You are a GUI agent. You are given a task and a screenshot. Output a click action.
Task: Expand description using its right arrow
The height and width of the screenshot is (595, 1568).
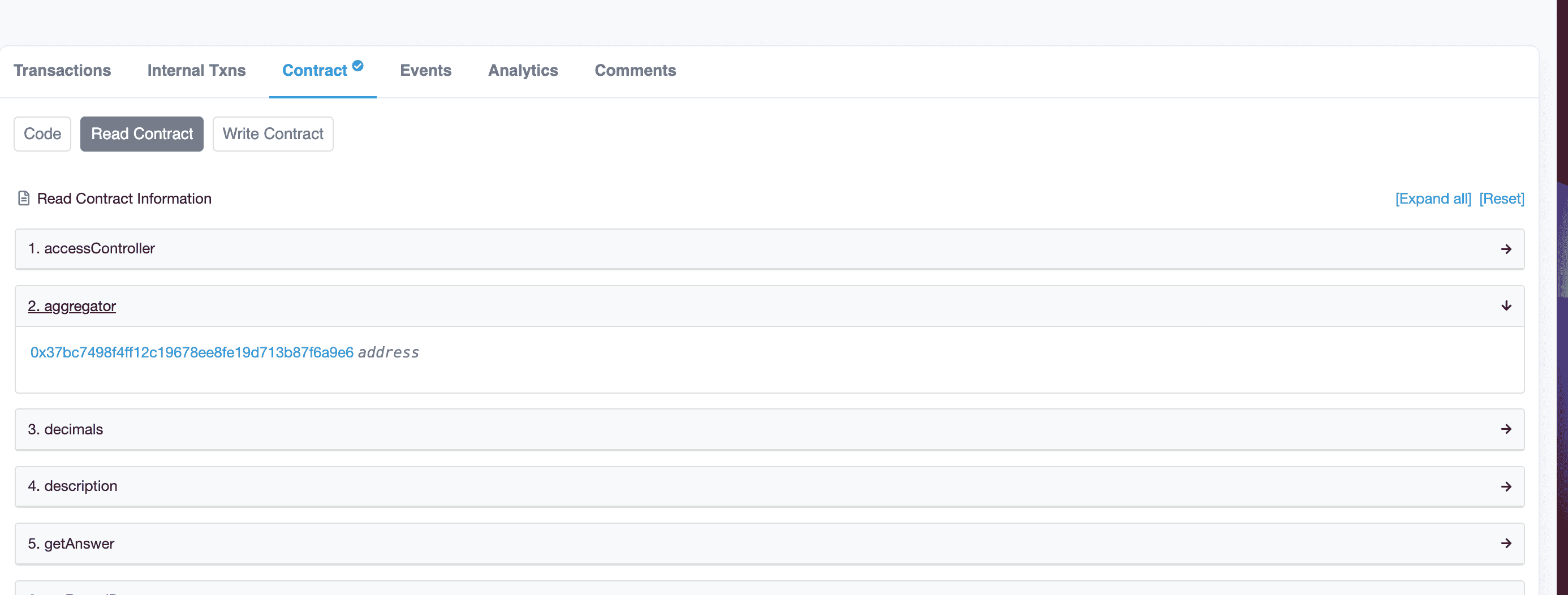coord(1506,486)
